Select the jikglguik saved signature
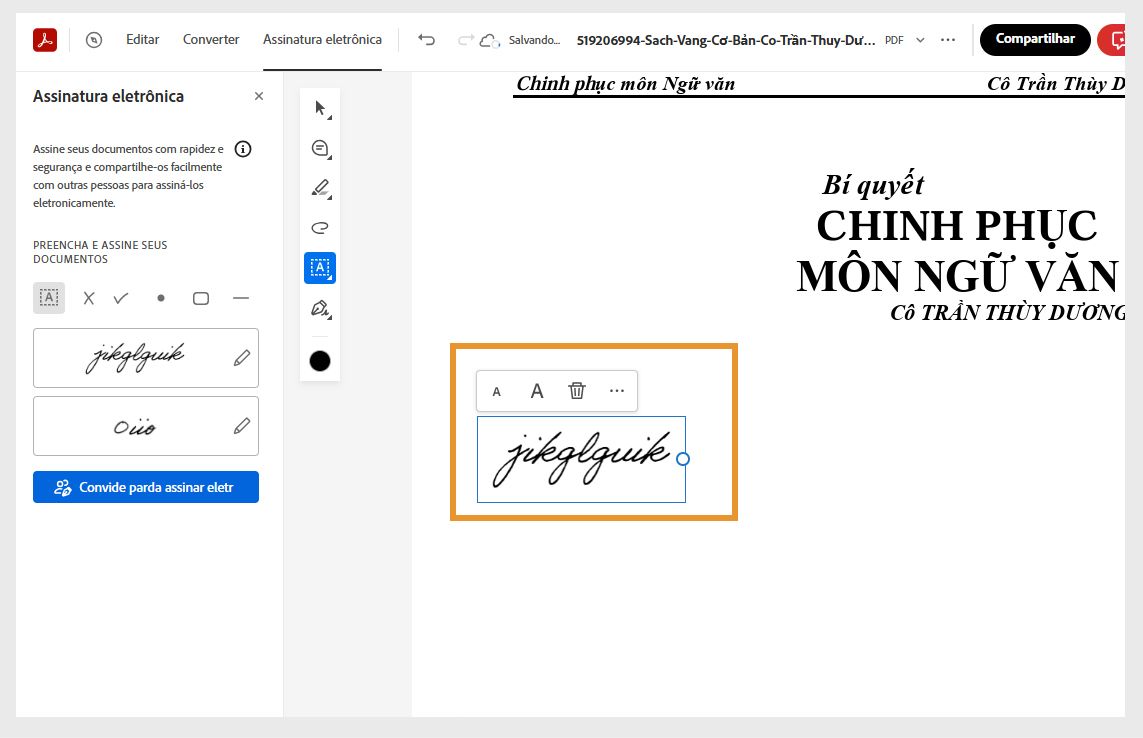Screen dimensions: 1143x738 pos(136,357)
